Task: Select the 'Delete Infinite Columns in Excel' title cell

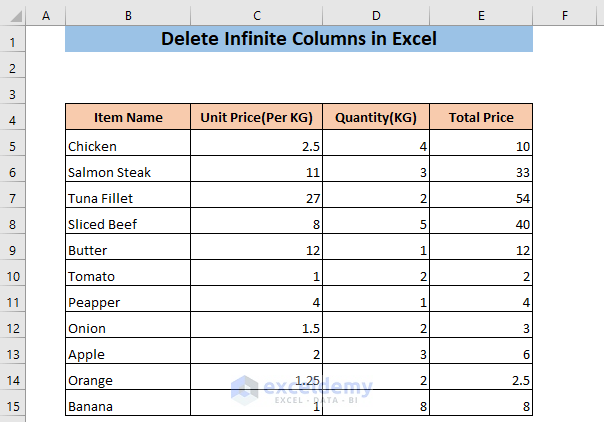Action: [x=298, y=40]
